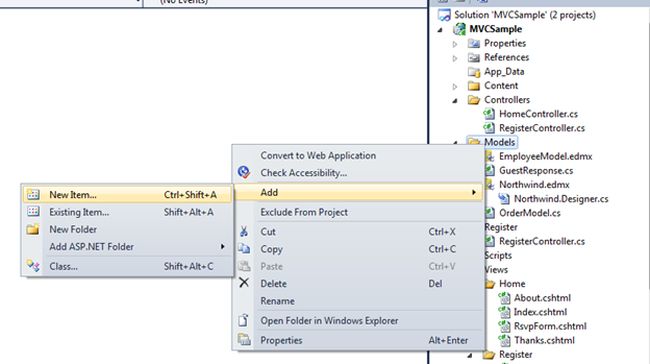Image resolution: width=650 pixels, height=364 pixels.
Task: Collapse the MVCSample project node
Action: tap(440, 30)
